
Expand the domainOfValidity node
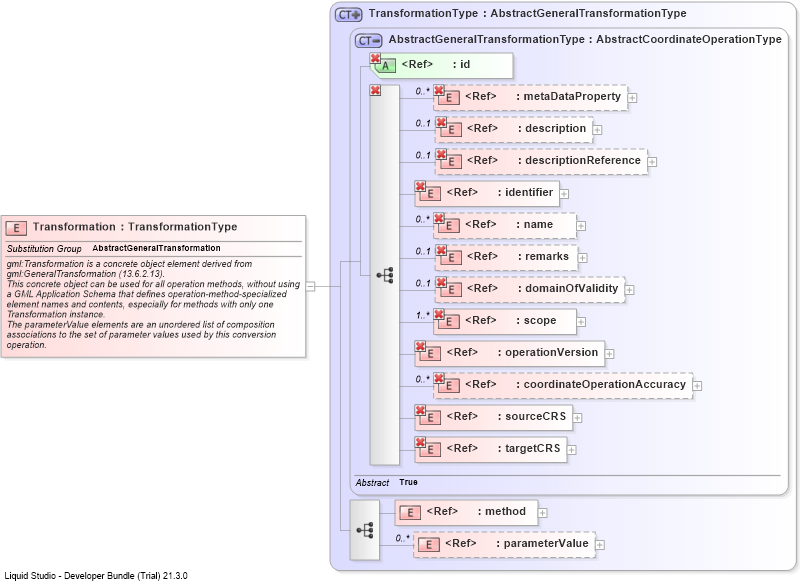pyautogui.click(x=630, y=290)
